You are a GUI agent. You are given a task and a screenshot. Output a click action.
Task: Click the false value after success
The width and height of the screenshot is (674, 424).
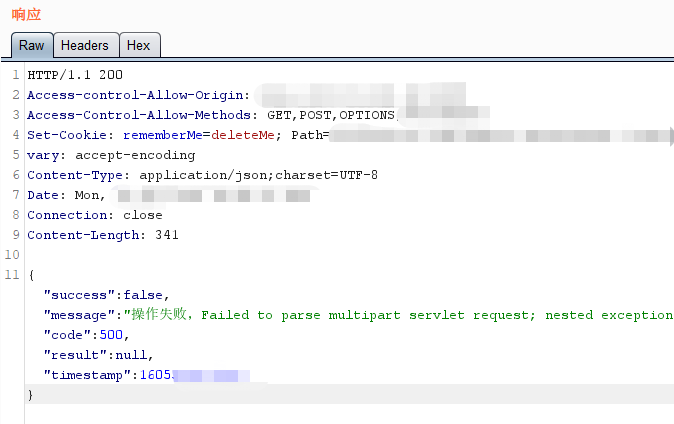pos(143,295)
